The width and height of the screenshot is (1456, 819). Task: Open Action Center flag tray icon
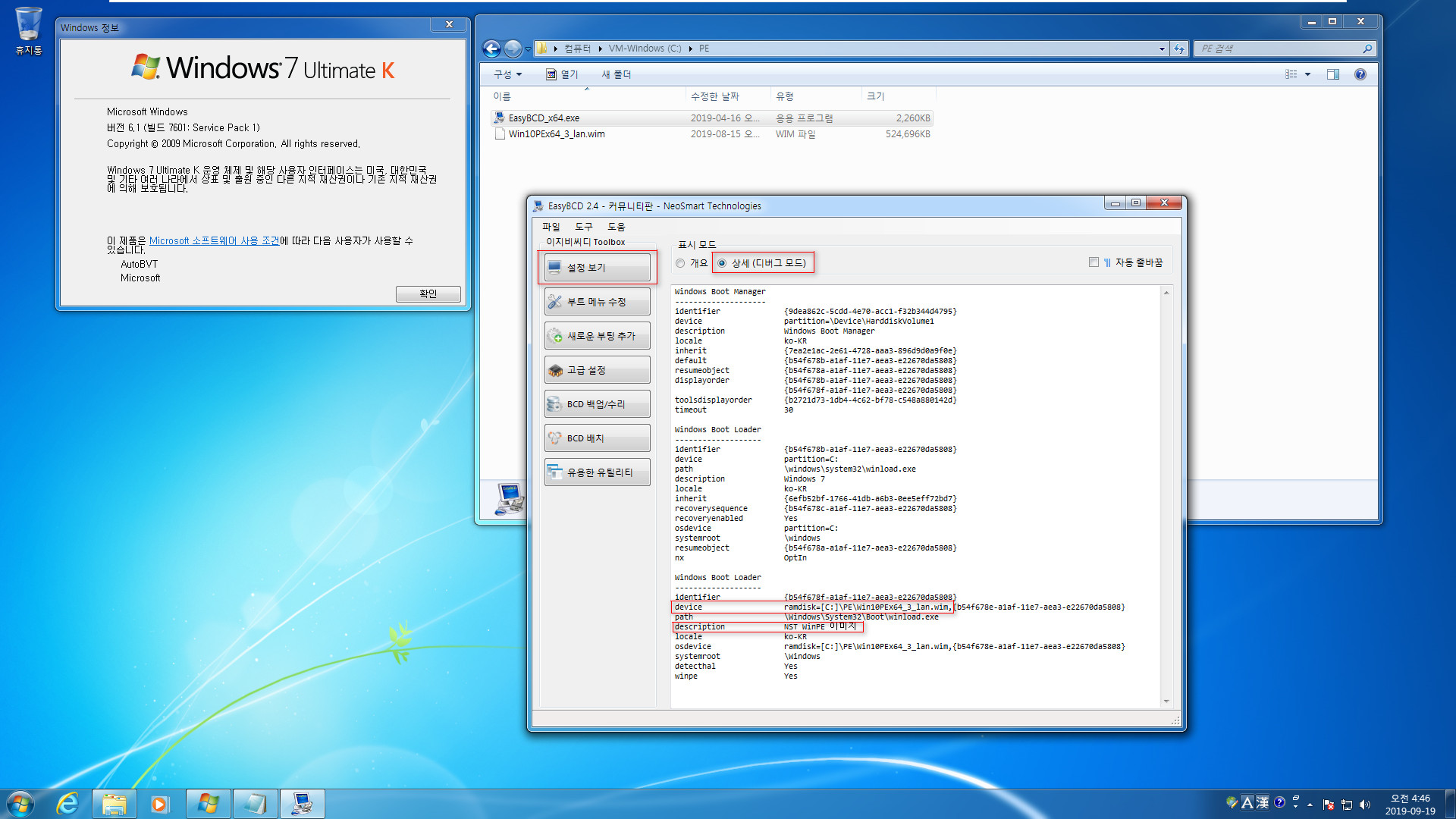tap(1329, 805)
